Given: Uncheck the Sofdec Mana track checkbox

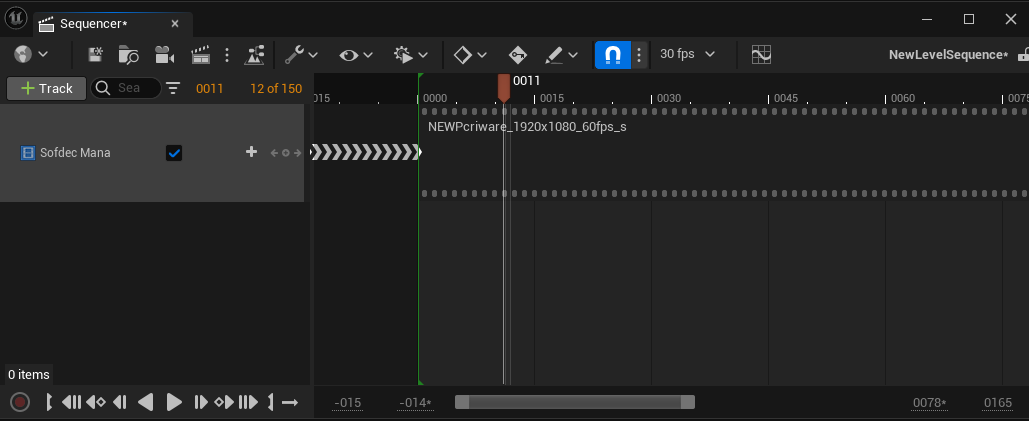Looking at the screenshot, I should click(174, 153).
